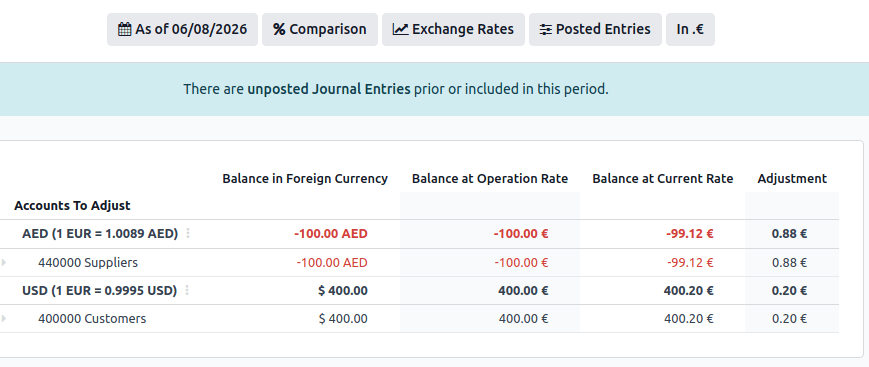The height and width of the screenshot is (367, 869).
Task: Expand the 400000 Customers row
Action: (4, 318)
